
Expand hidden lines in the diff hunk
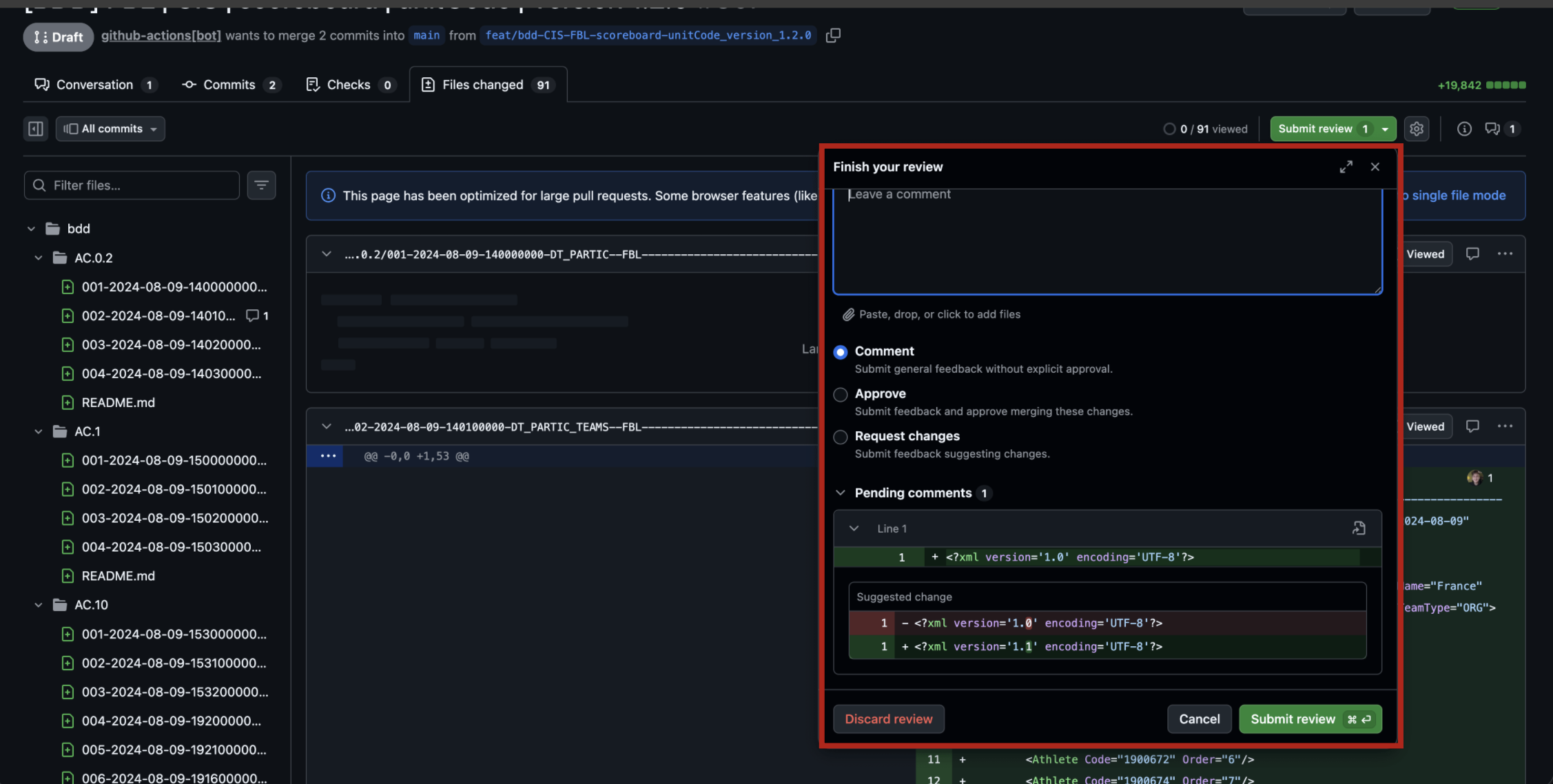[327, 456]
